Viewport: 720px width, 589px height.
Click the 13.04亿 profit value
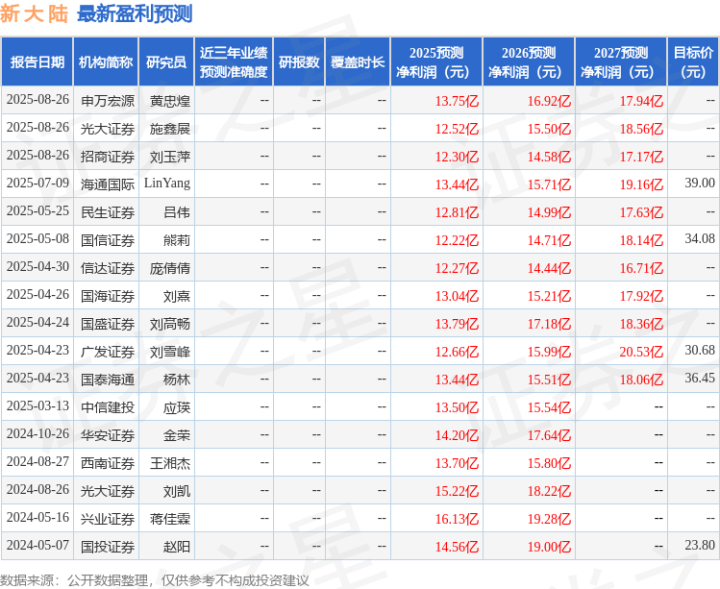pos(456,296)
